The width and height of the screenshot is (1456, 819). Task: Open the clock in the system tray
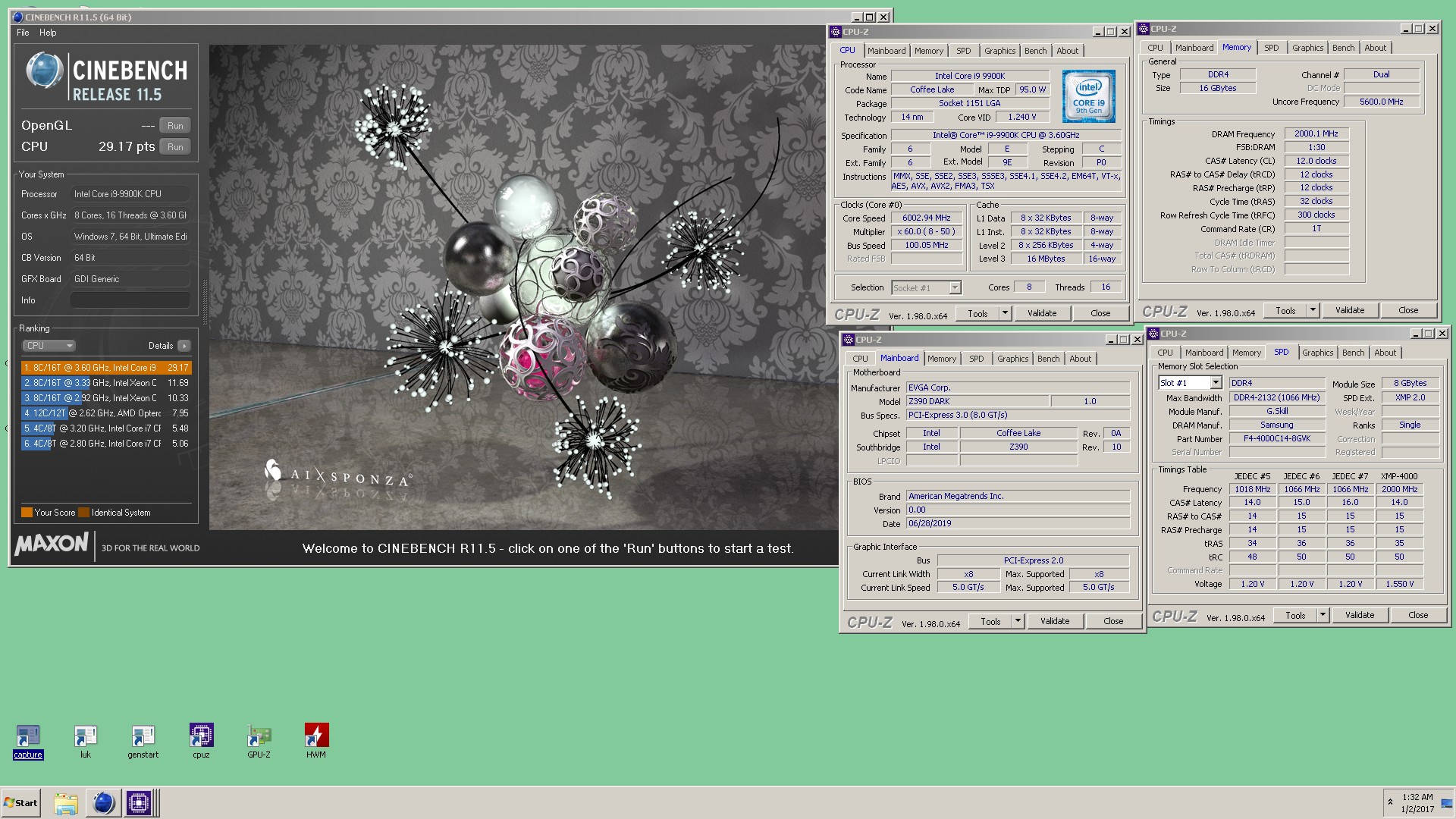pyautogui.click(x=1417, y=803)
